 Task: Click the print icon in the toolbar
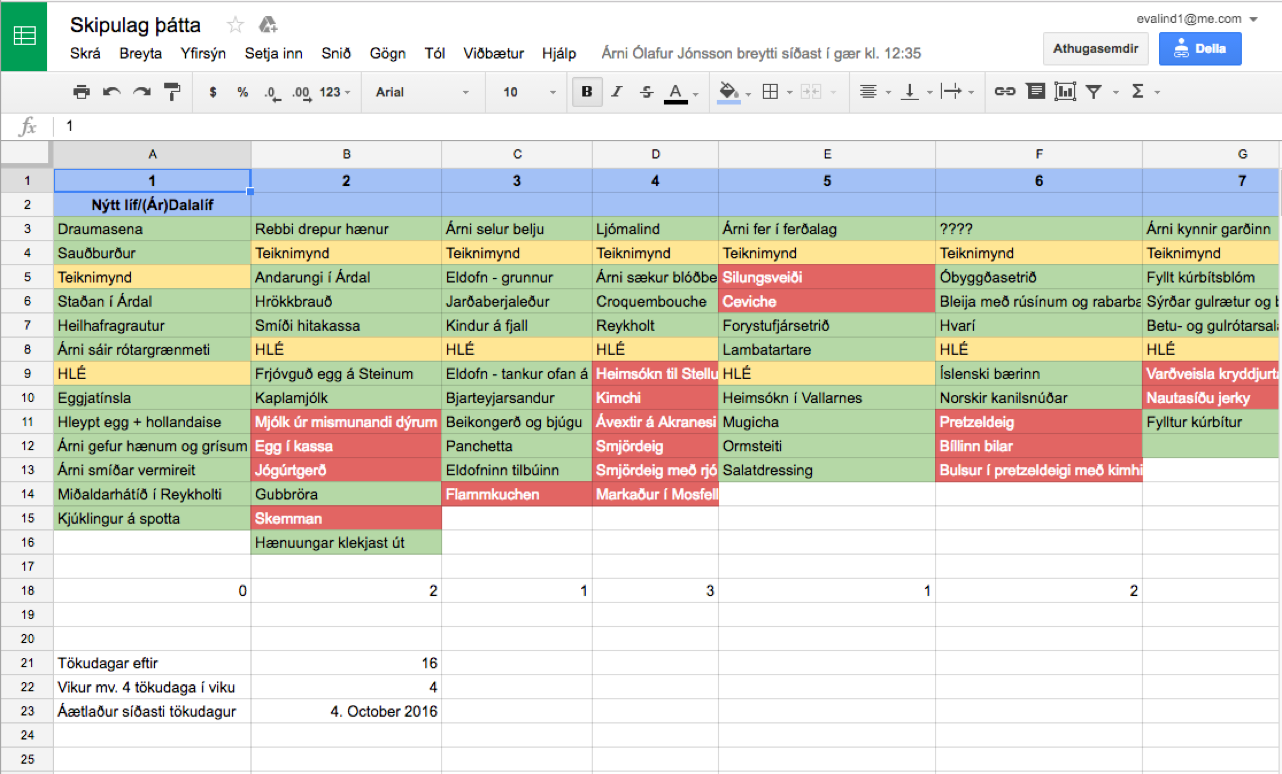pos(82,92)
